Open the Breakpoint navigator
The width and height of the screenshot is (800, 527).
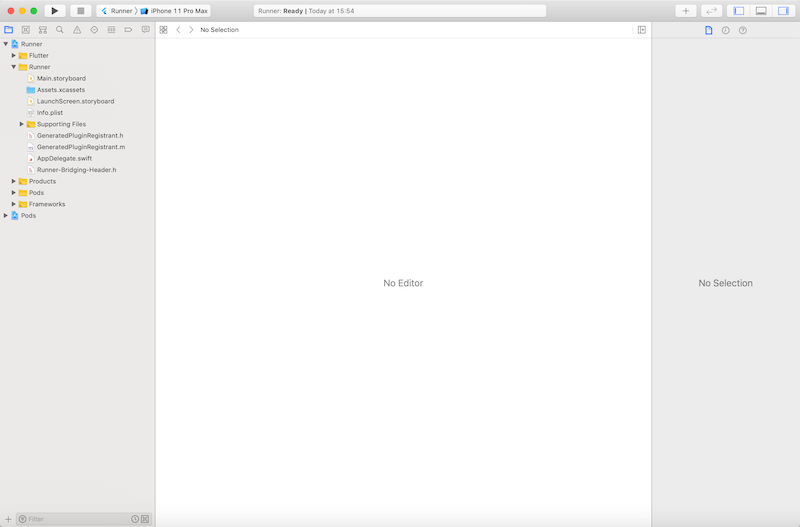pos(129,30)
